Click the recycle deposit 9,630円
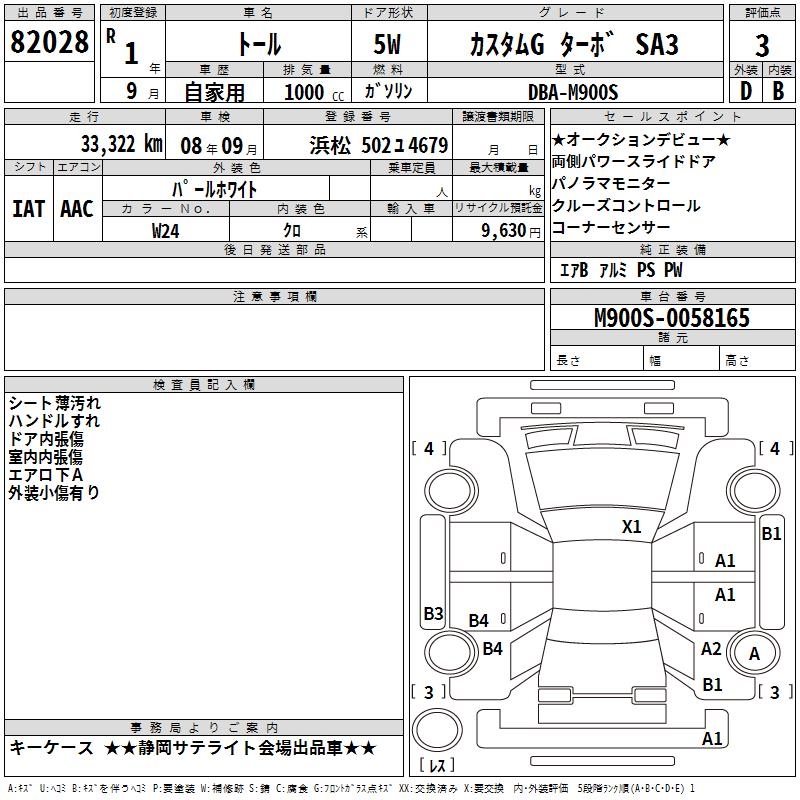The height and width of the screenshot is (800, 800). click(x=511, y=231)
